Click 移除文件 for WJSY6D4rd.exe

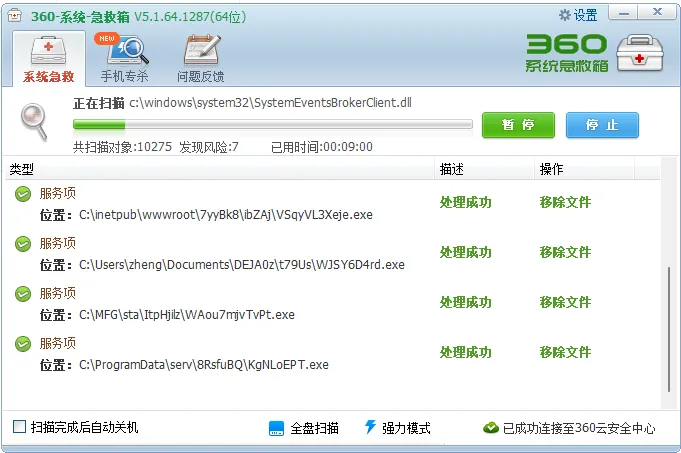[x=565, y=252]
